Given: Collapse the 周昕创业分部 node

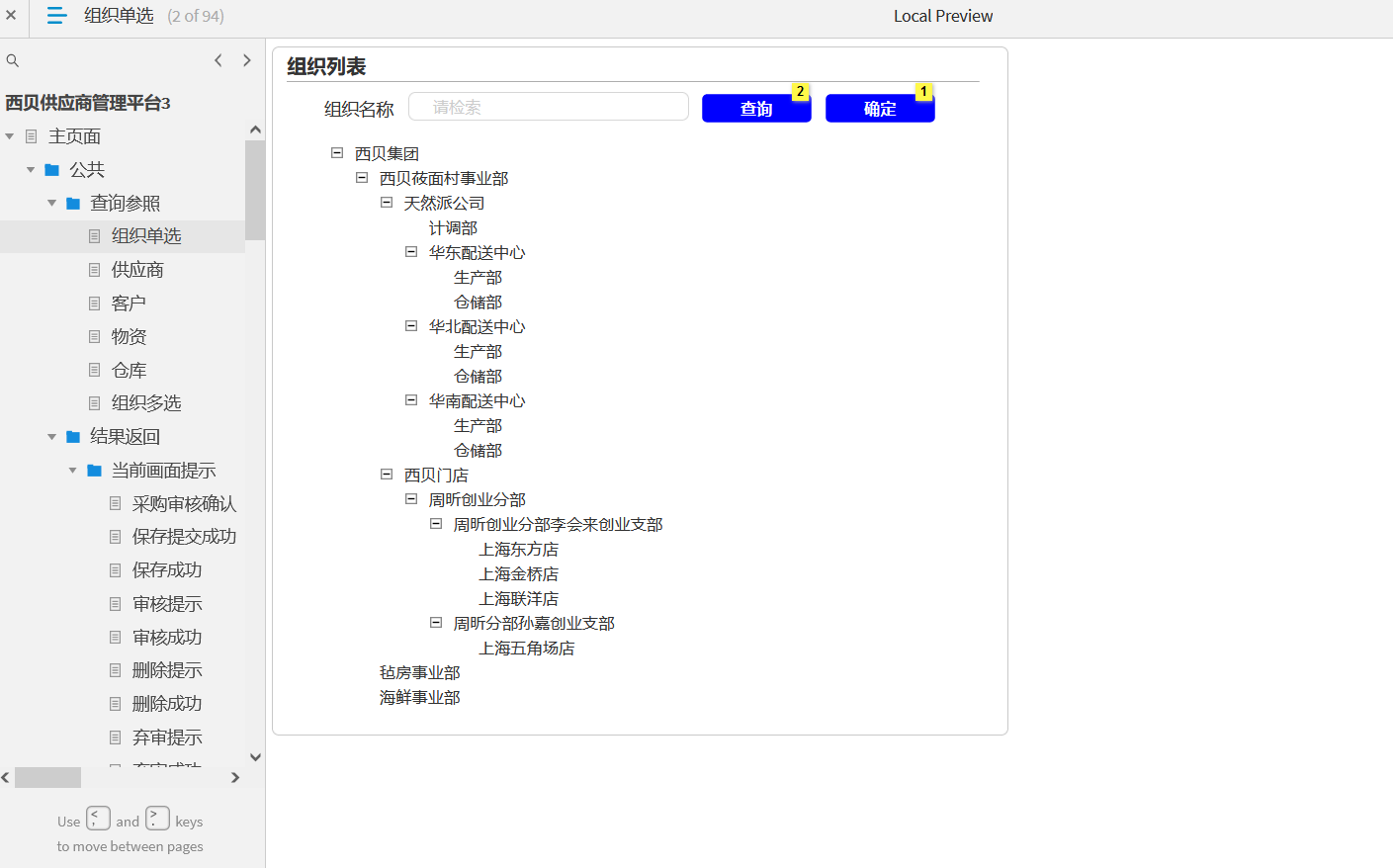Looking at the screenshot, I should [411, 499].
